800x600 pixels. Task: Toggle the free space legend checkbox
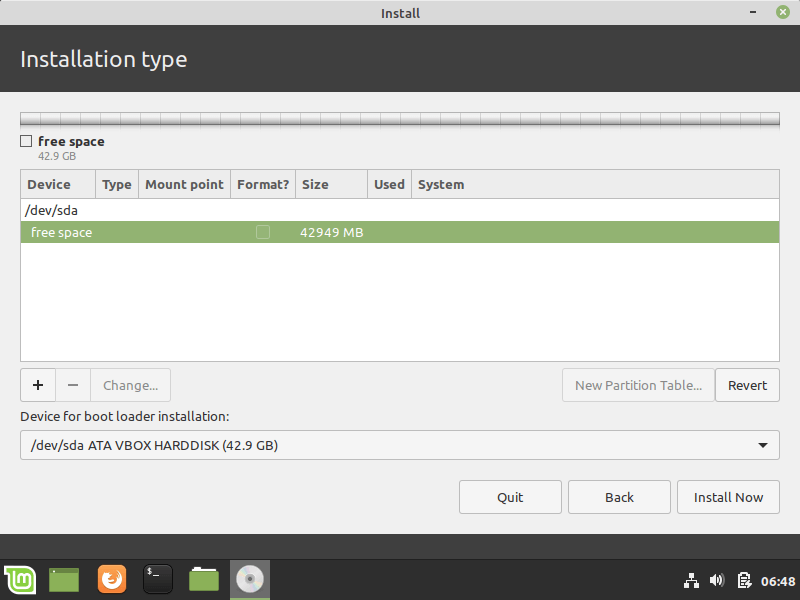click(x=26, y=141)
